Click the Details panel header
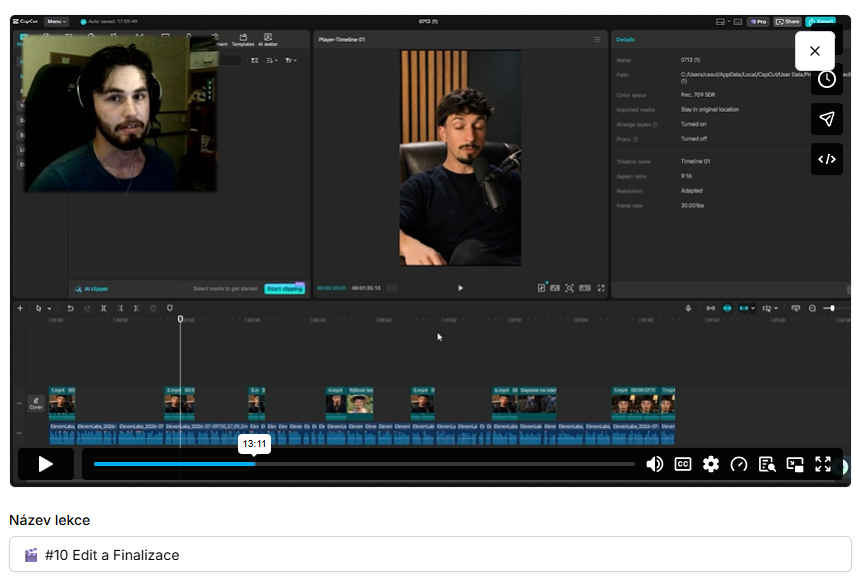The image size is (863, 583). tap(625, 40)
